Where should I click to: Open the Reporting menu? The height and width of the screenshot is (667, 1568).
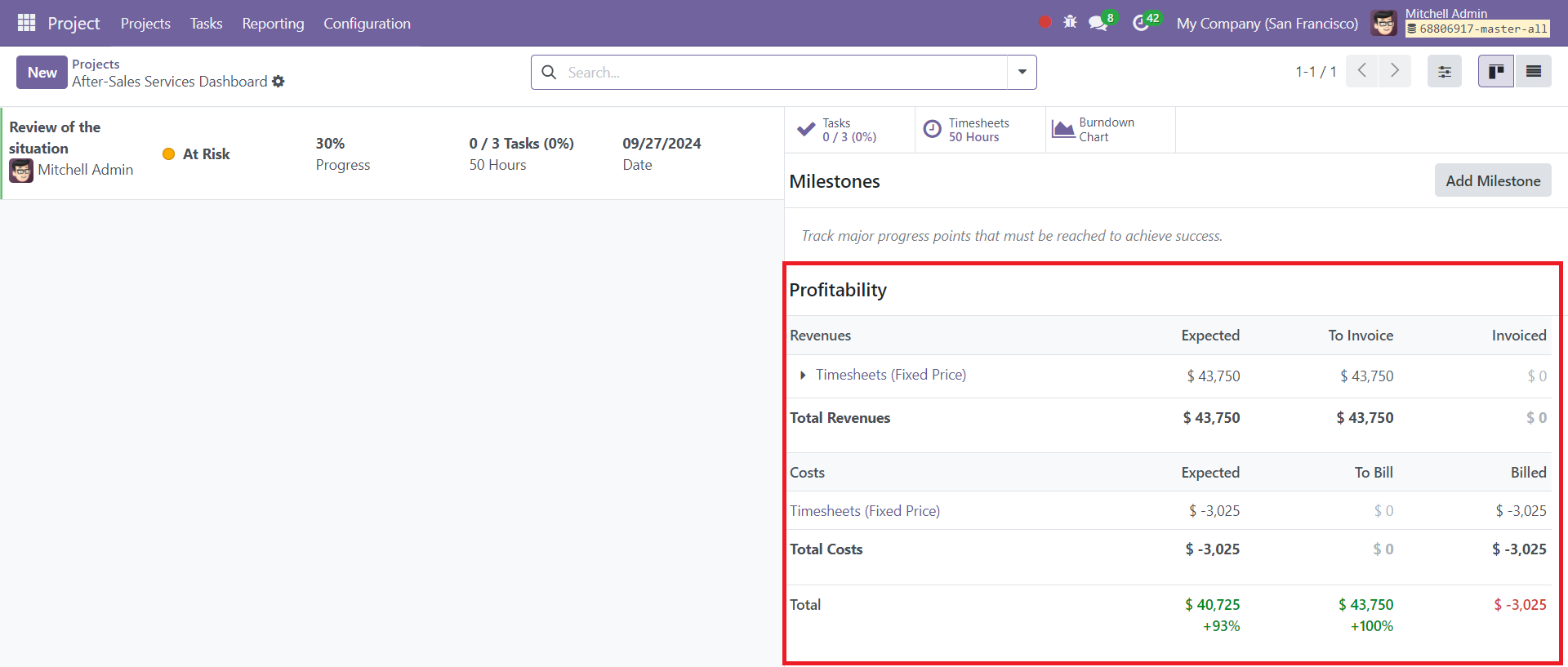click(273, 24)
